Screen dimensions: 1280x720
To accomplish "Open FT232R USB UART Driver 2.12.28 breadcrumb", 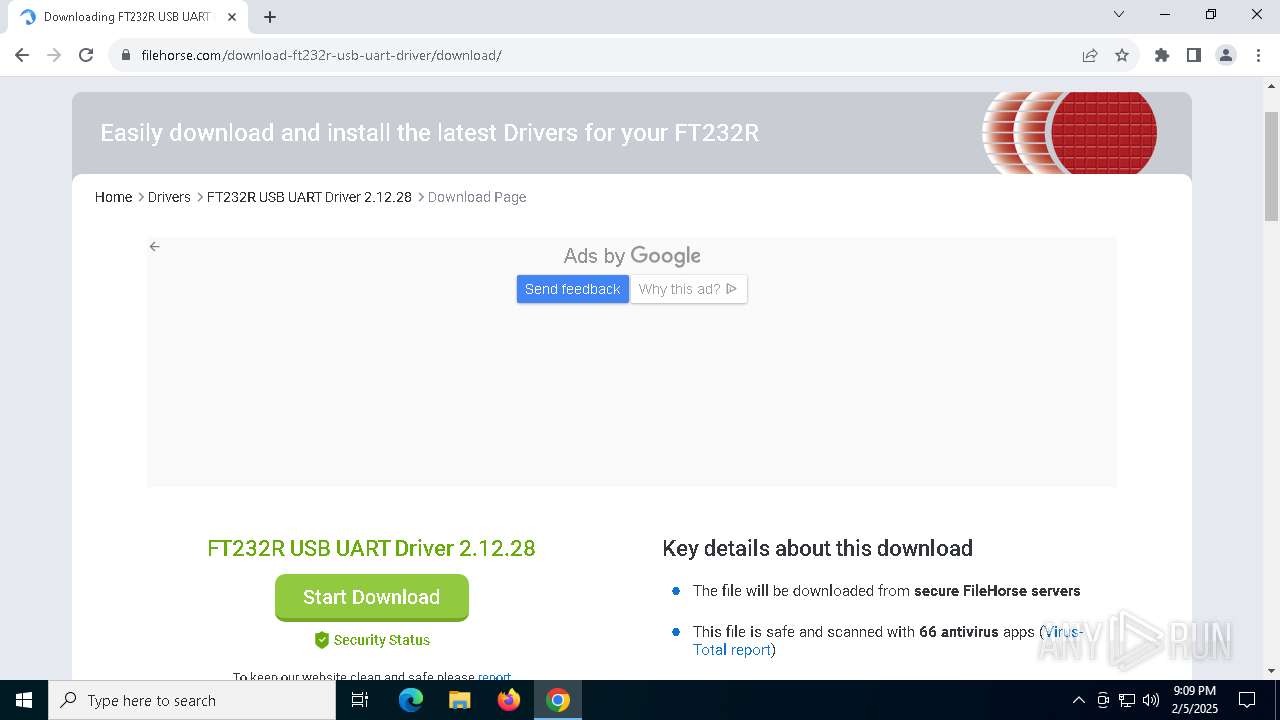I will [x=309, y=197].
